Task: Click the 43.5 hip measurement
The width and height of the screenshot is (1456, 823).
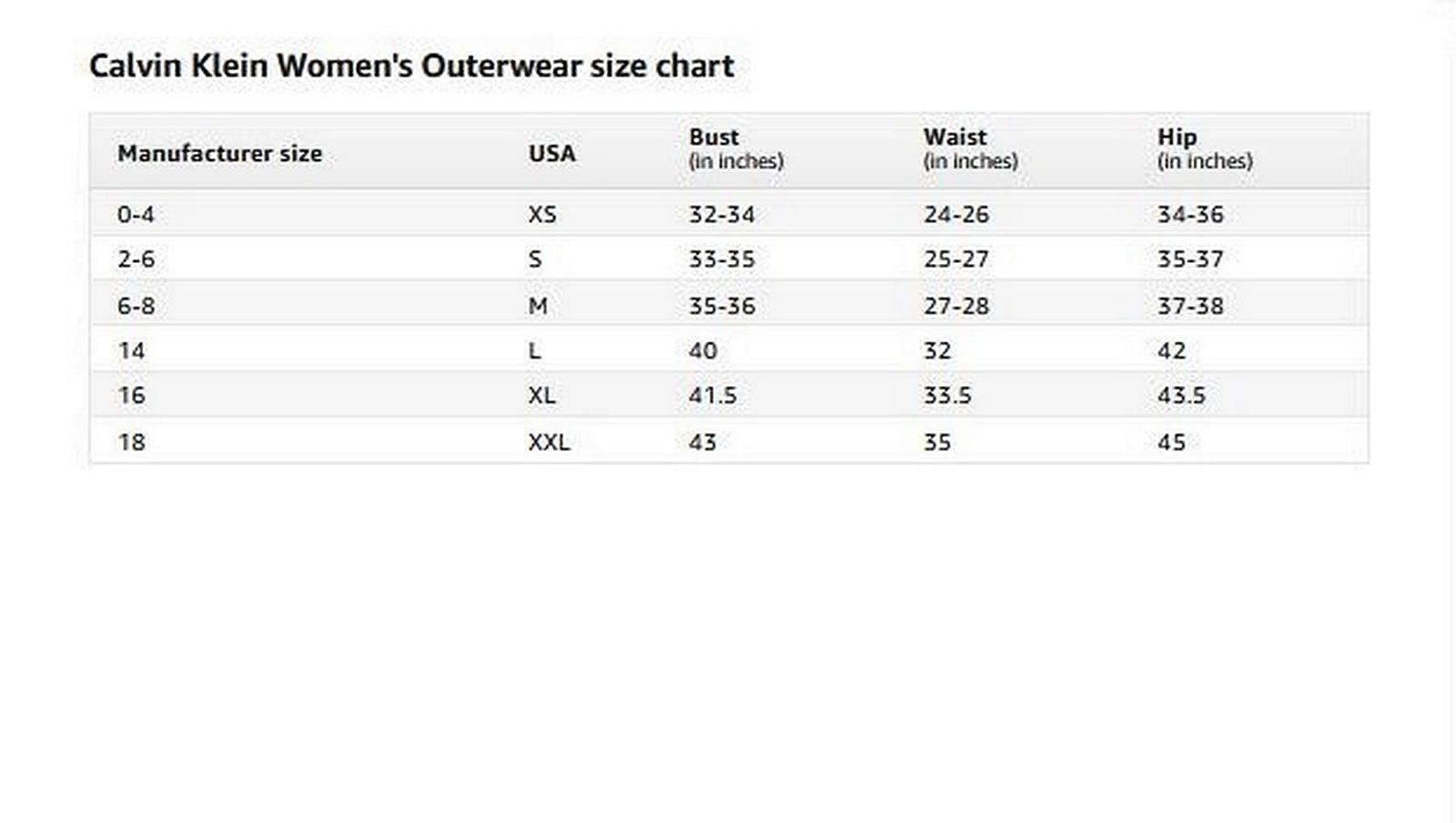Action: click(1181, 395)
